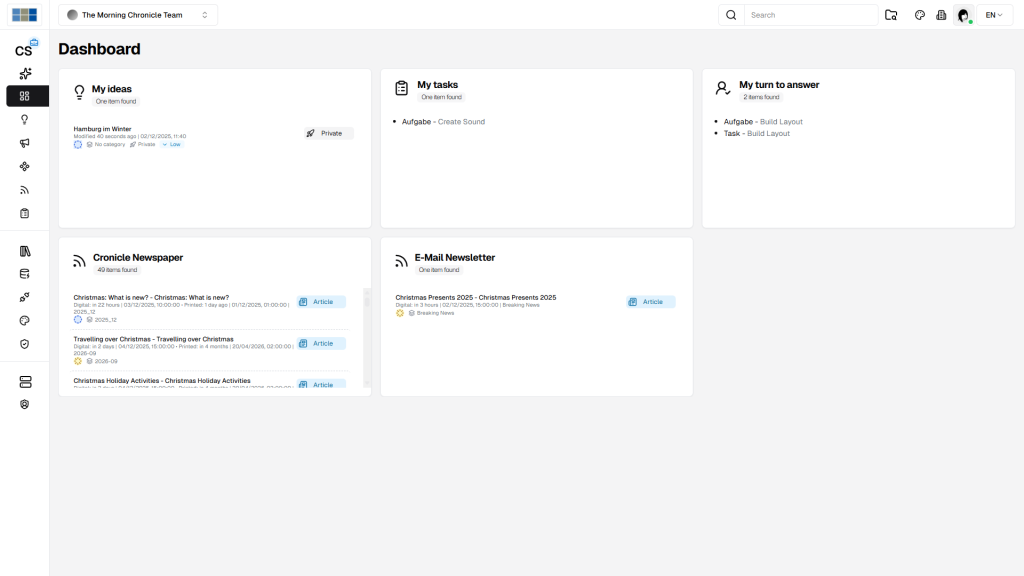Click the database icon in sidebar
Viewport: 1024px width, 576px height.
coord(25,274)
